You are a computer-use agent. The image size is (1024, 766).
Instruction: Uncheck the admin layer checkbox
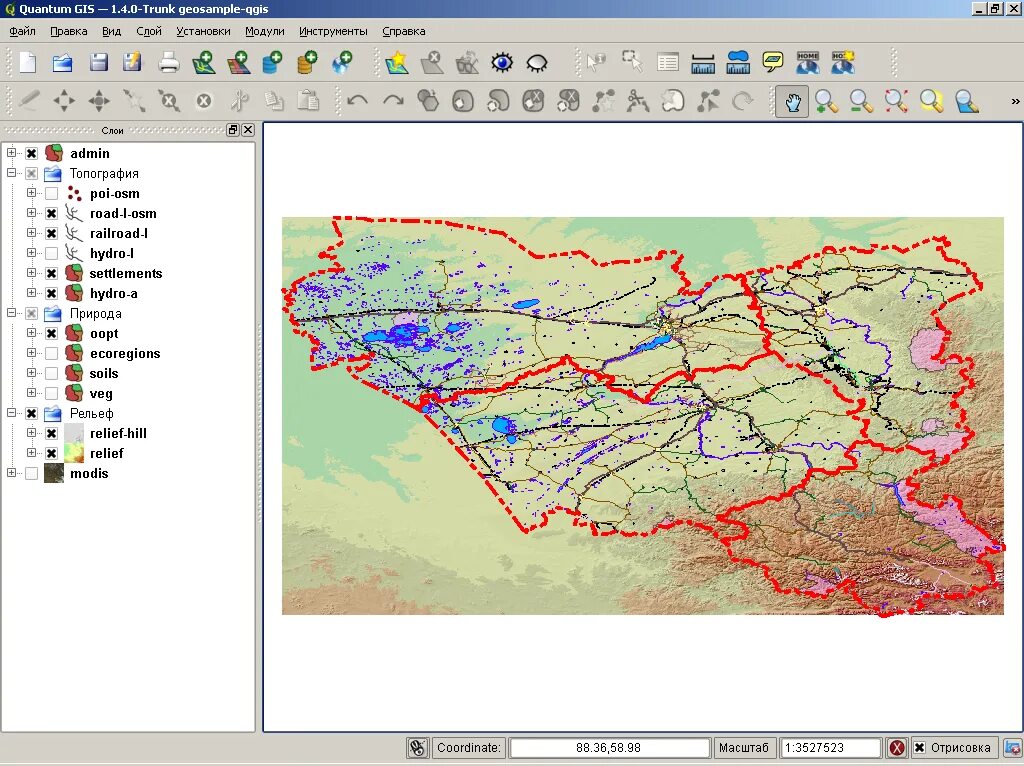pyautogui.click(x=31, y=153)
